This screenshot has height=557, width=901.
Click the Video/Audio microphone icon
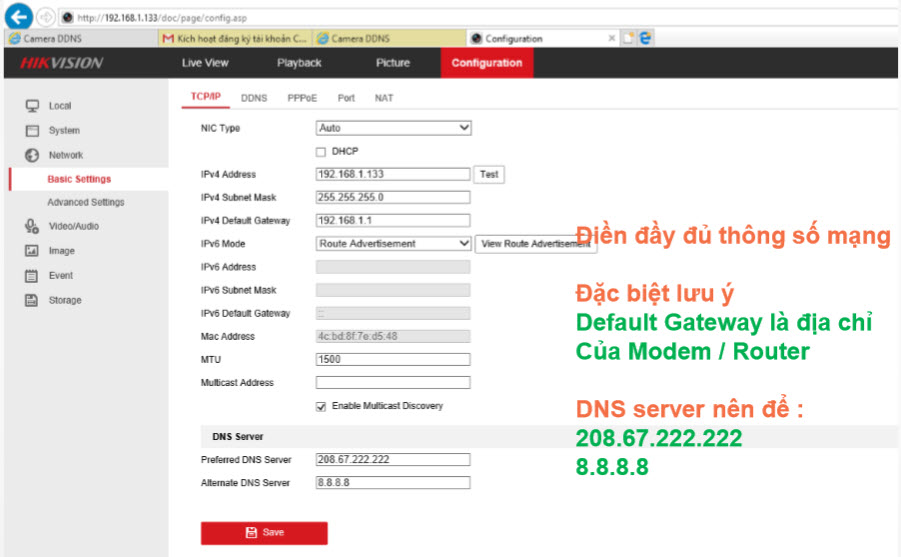32,226
